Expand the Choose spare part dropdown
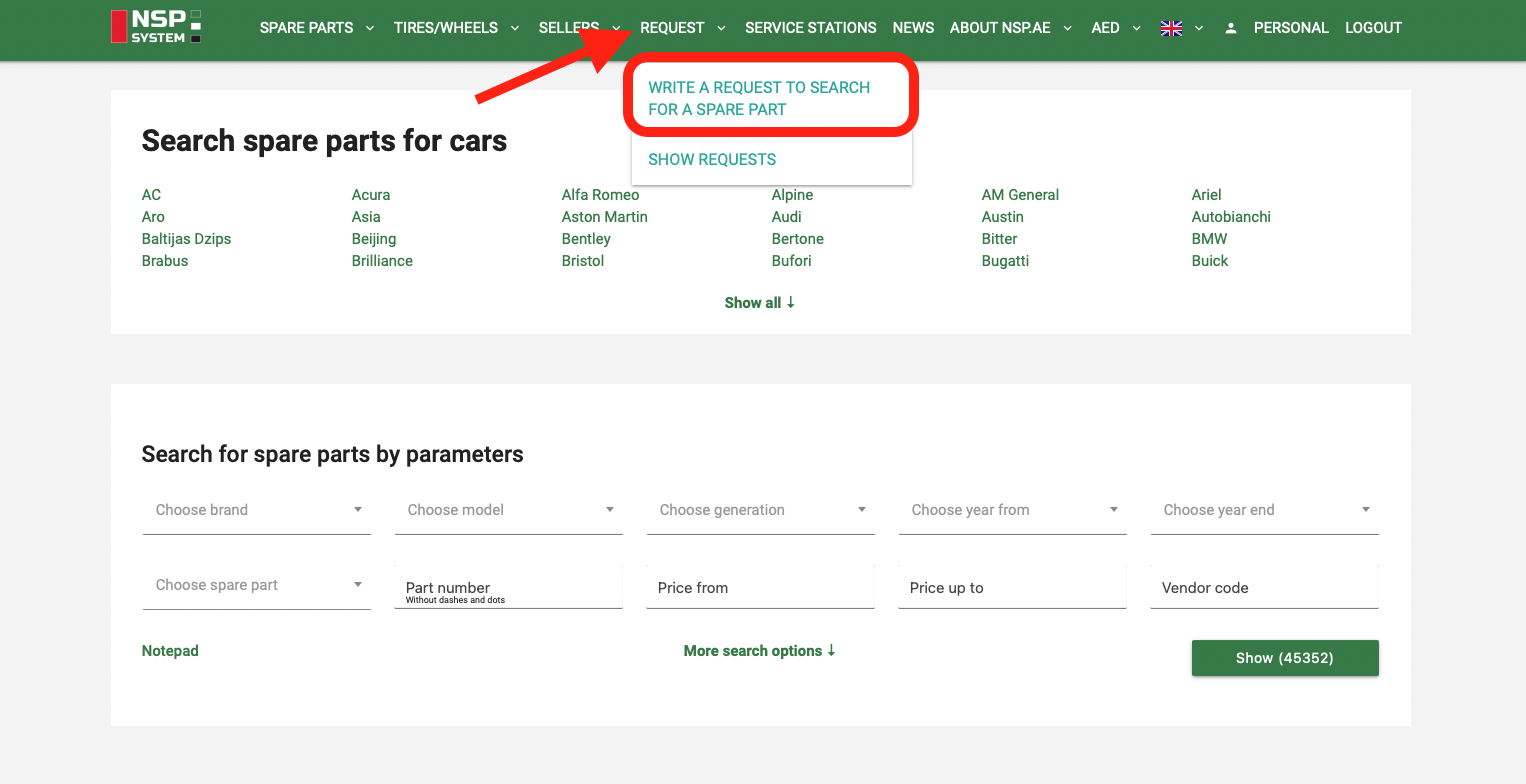This screenshot has width=1526, height=784. (x=257, y=585)
